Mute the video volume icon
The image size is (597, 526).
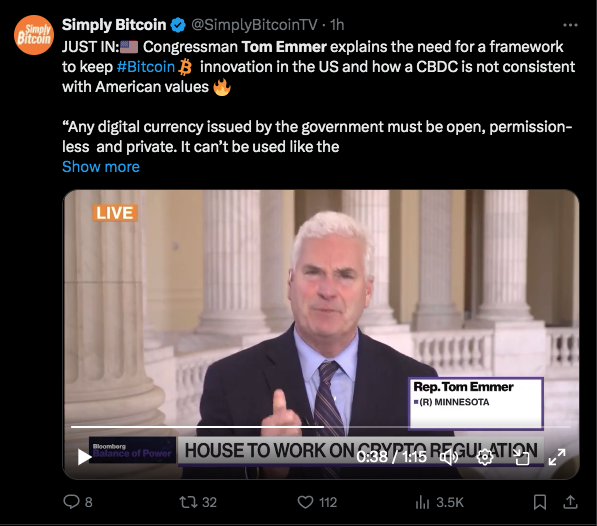[449, 457]
